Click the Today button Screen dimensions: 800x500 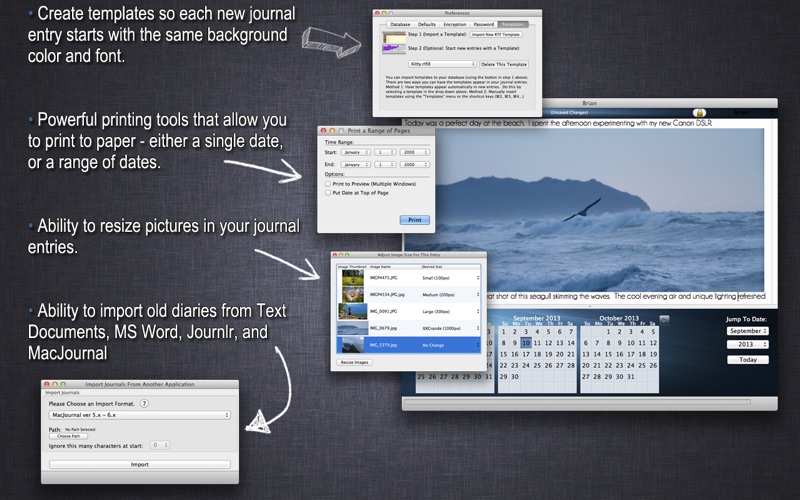pos(747,359)
